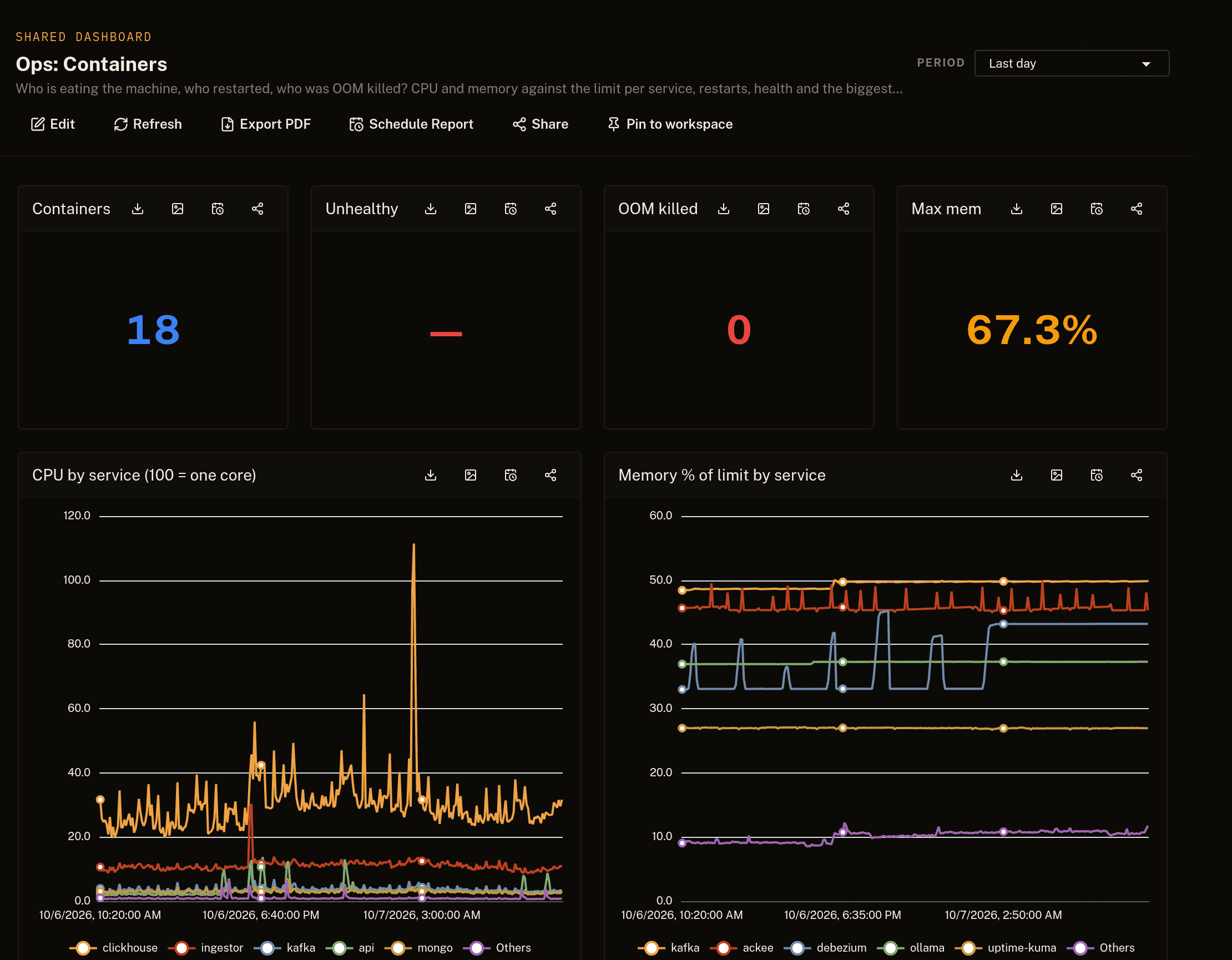Viewport: 1232px width, 960px height.
Task: Share the OOM killed panel
Action: pos(844,209)
